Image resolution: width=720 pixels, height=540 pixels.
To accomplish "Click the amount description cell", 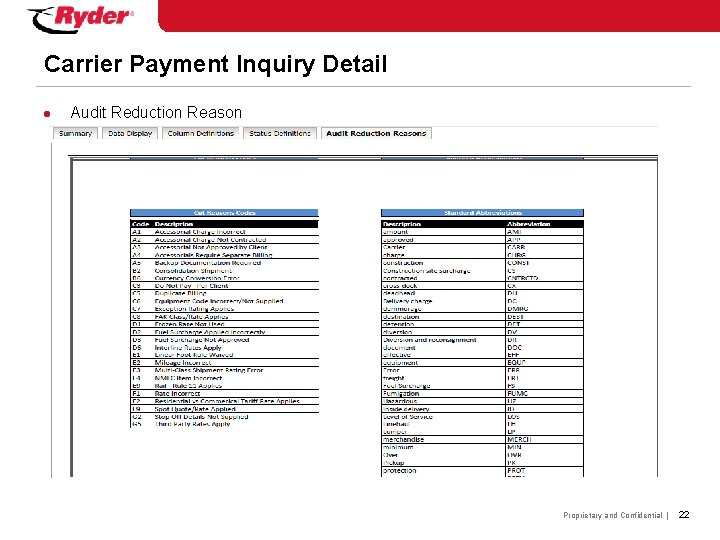I will (444, 232).
